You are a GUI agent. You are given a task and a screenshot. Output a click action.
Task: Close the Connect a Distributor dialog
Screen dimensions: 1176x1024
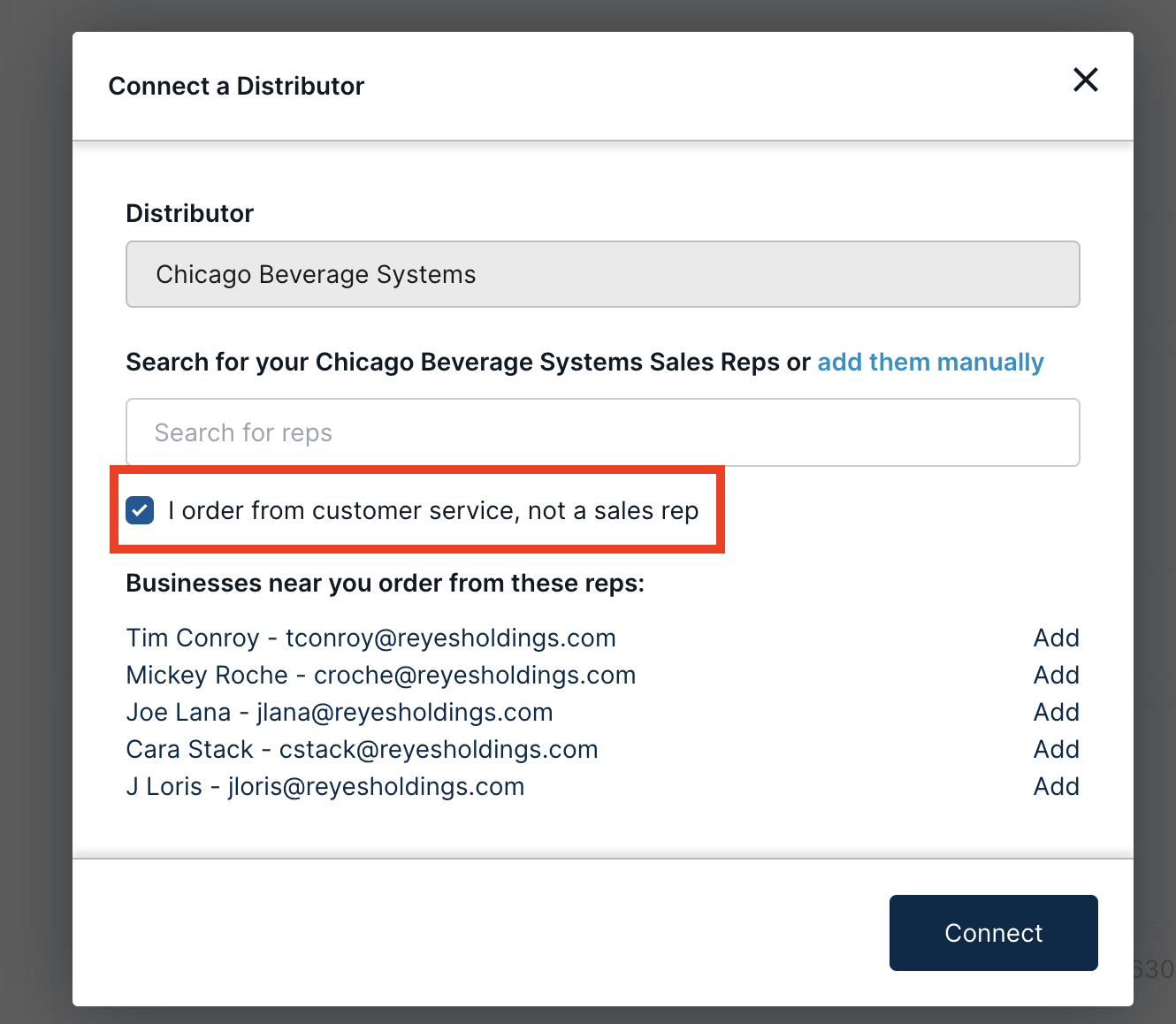[x=1085, y=80]
